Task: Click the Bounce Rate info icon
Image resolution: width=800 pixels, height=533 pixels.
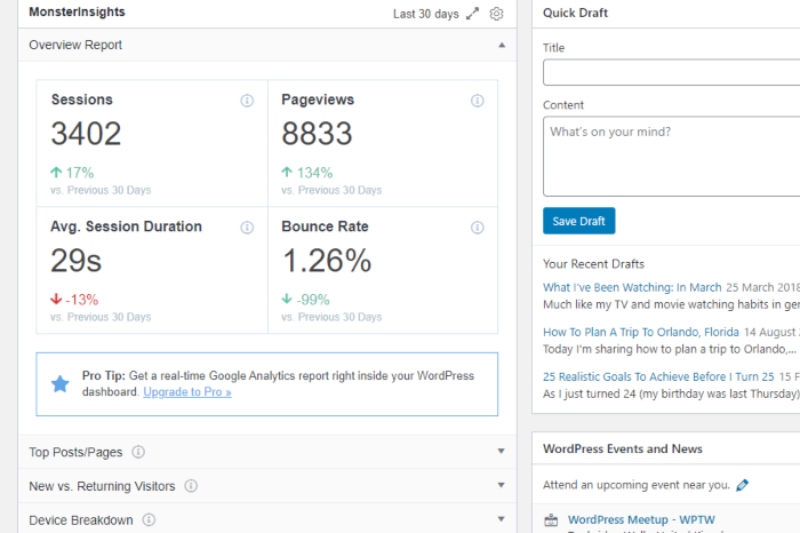Action: [477, 227]
